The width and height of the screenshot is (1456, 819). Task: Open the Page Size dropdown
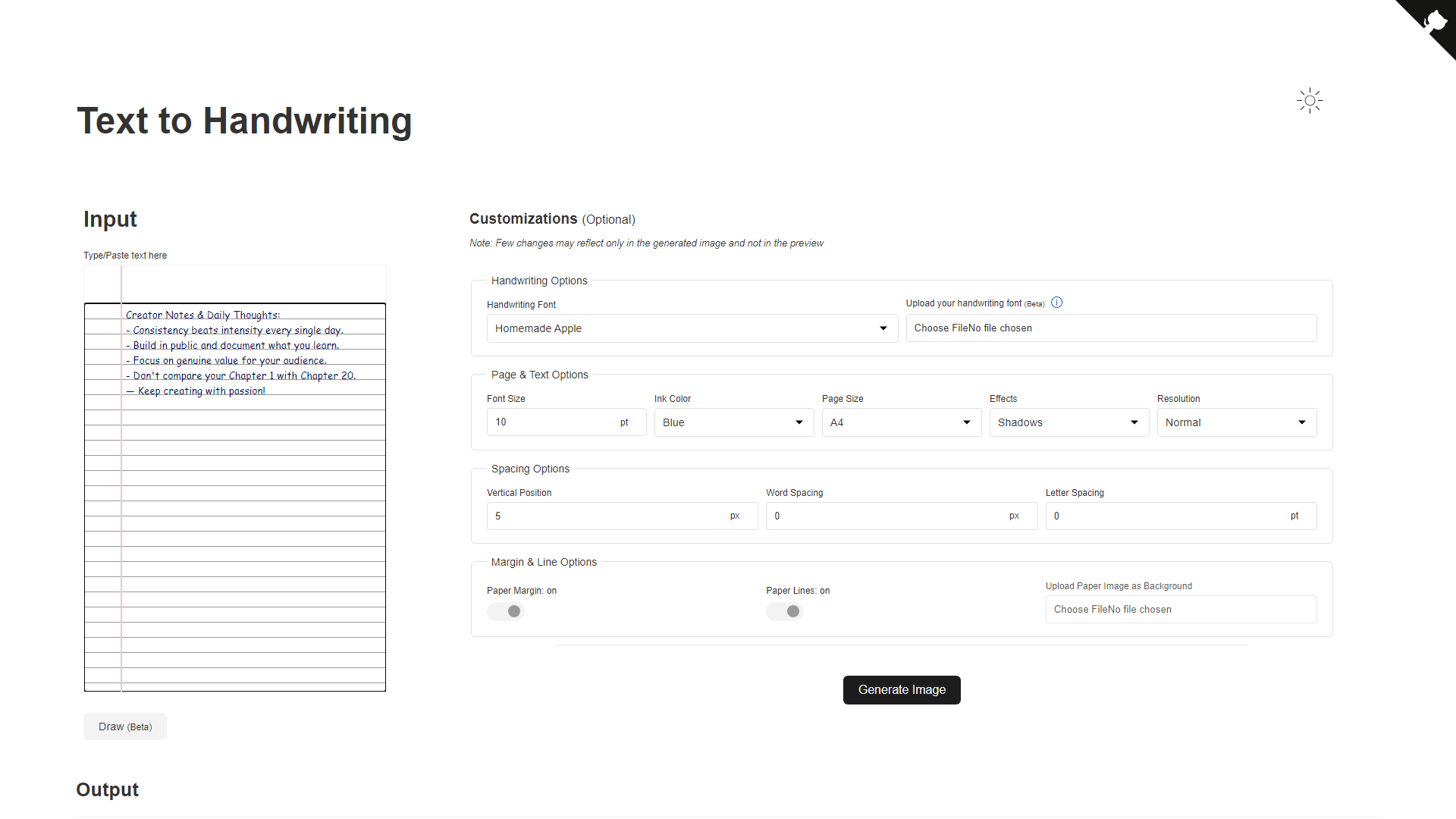tap(901, 422)
